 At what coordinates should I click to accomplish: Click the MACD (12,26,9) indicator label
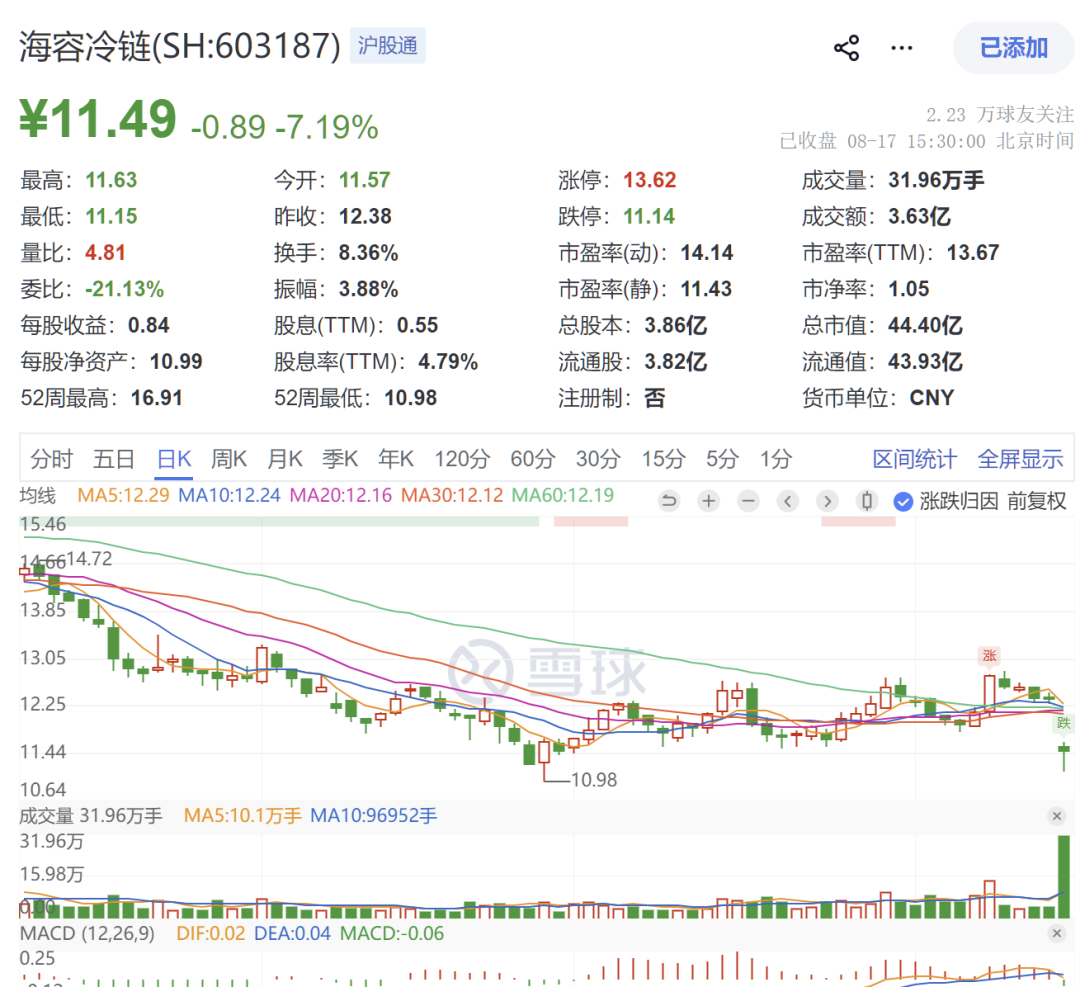pos(87,933)
